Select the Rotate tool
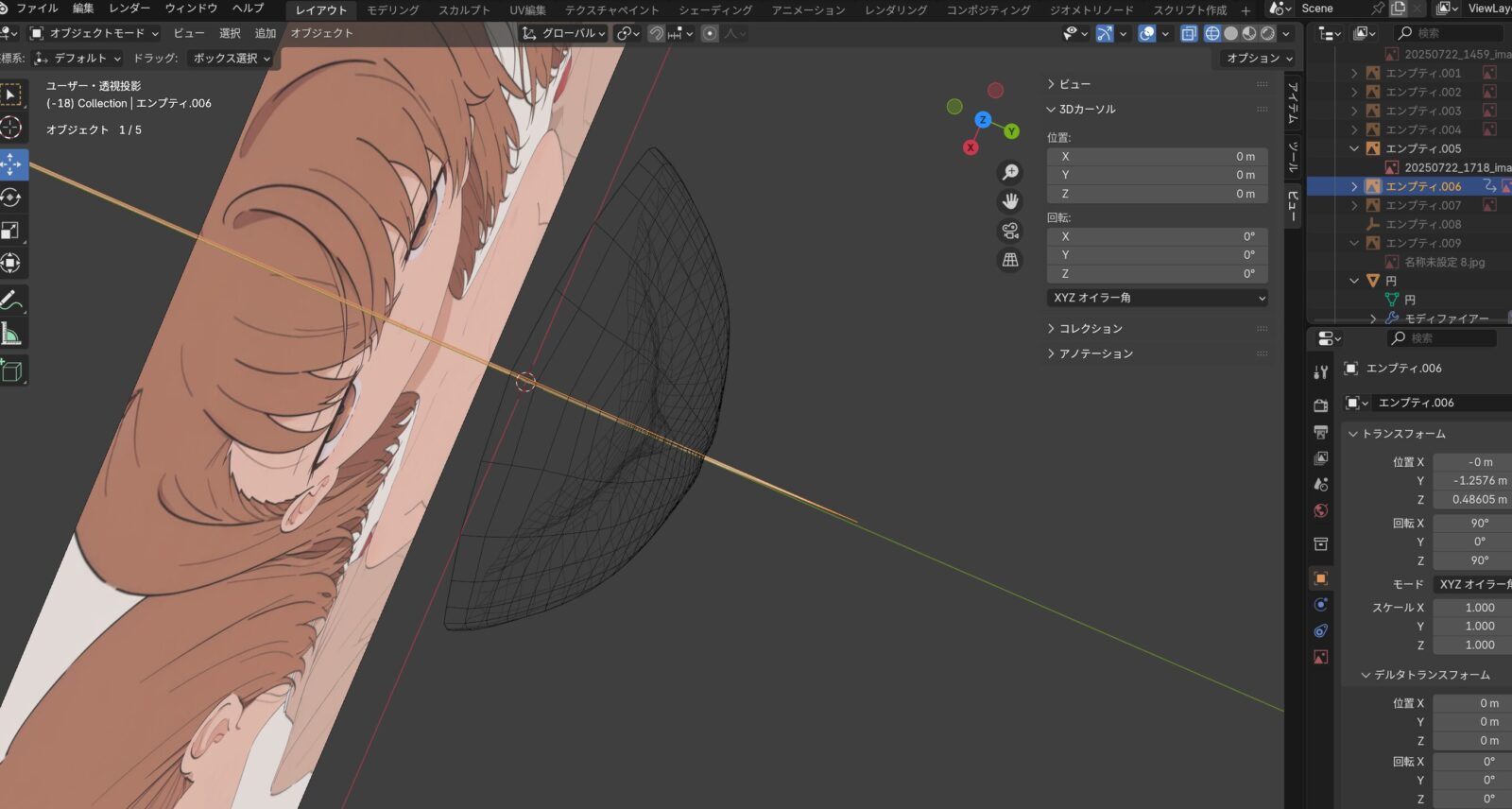 pos(12,198)
